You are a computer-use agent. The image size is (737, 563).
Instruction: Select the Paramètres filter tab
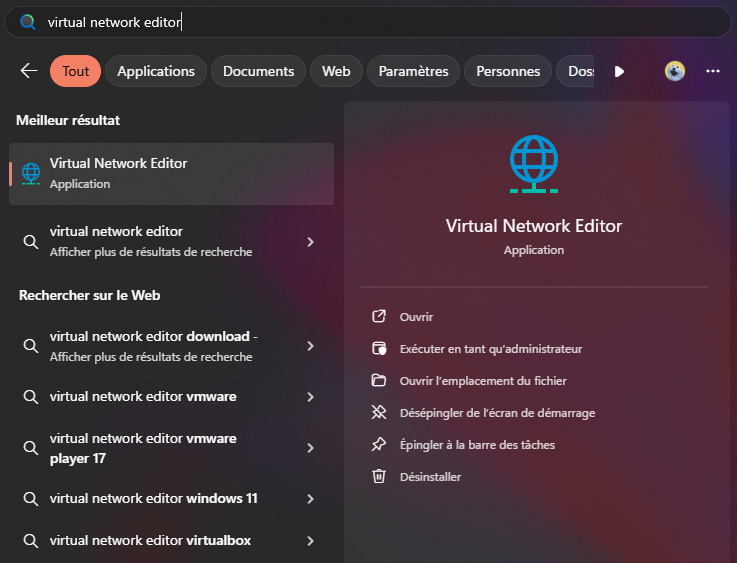pyautogui.click(x=413, y=71)
